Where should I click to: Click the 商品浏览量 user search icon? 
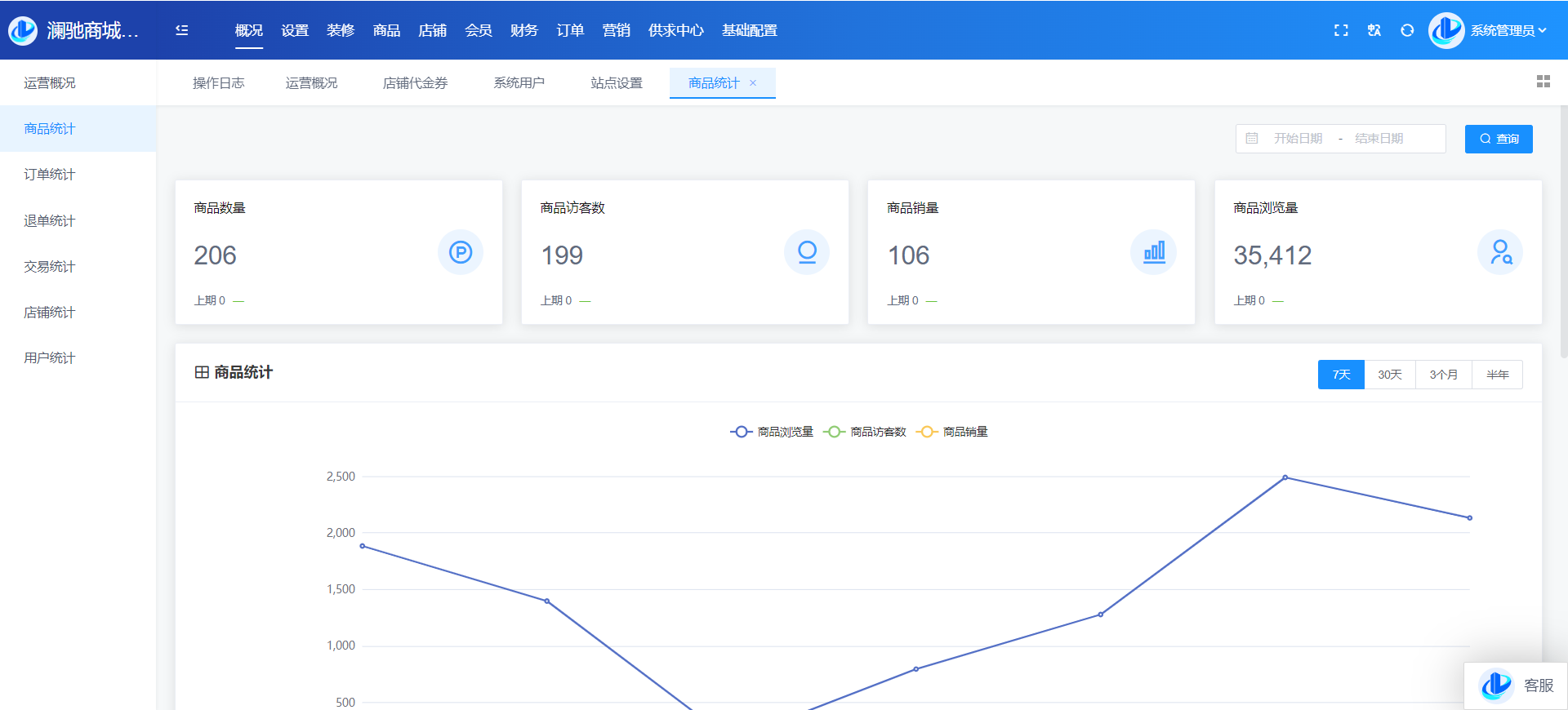[x=1500, y=252]
